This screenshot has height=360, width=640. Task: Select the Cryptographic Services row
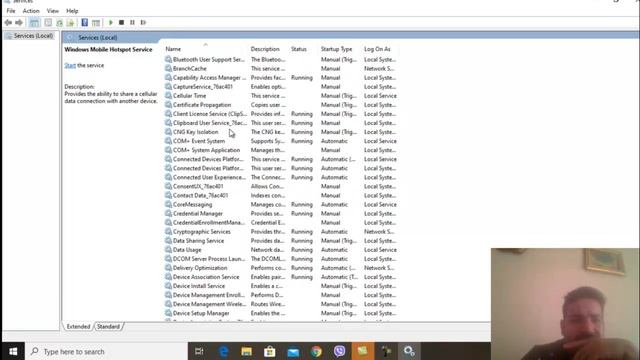[281, 231]
